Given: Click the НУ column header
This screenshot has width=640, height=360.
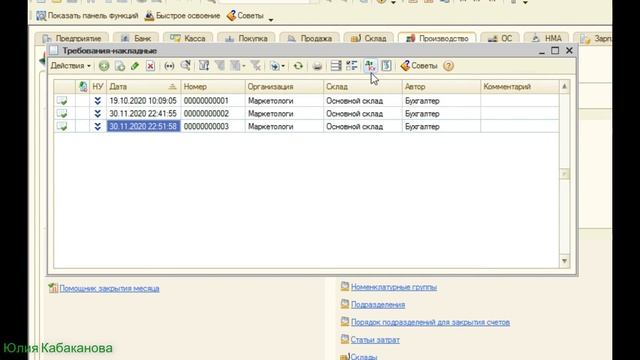Looking at the screenshot, I should click(98, 87).
